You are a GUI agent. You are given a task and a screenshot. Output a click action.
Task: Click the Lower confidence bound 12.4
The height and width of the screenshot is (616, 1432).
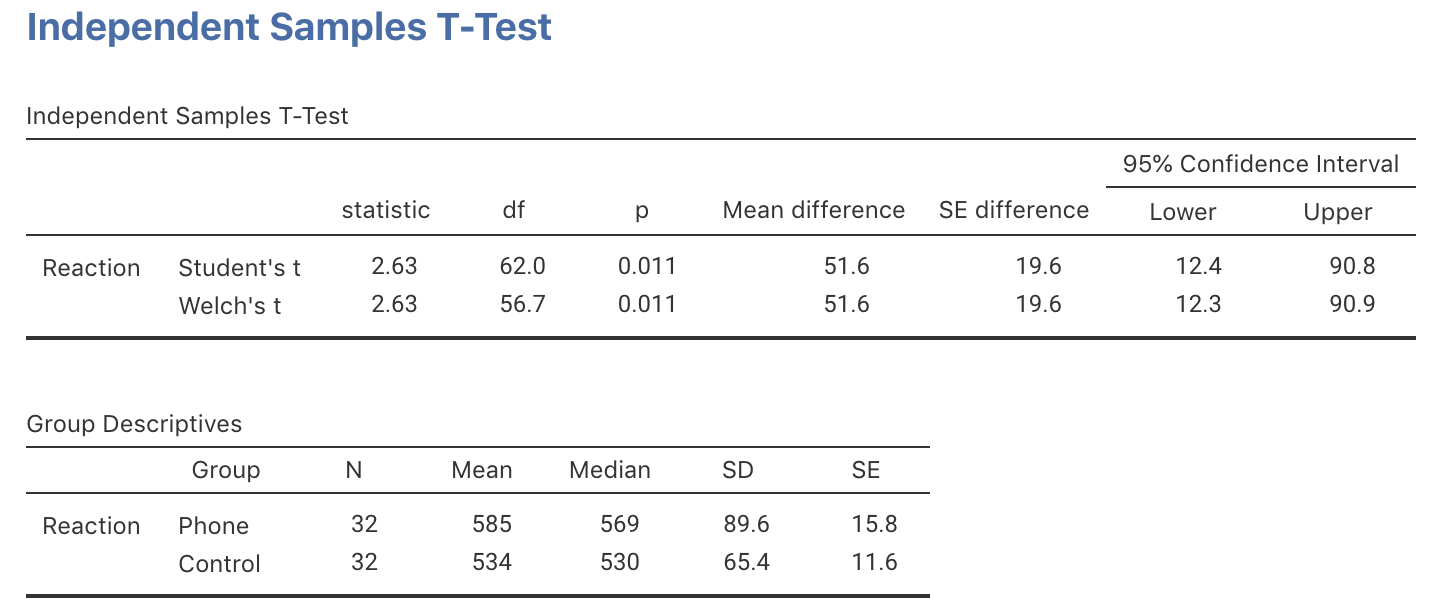point(1199,266)
